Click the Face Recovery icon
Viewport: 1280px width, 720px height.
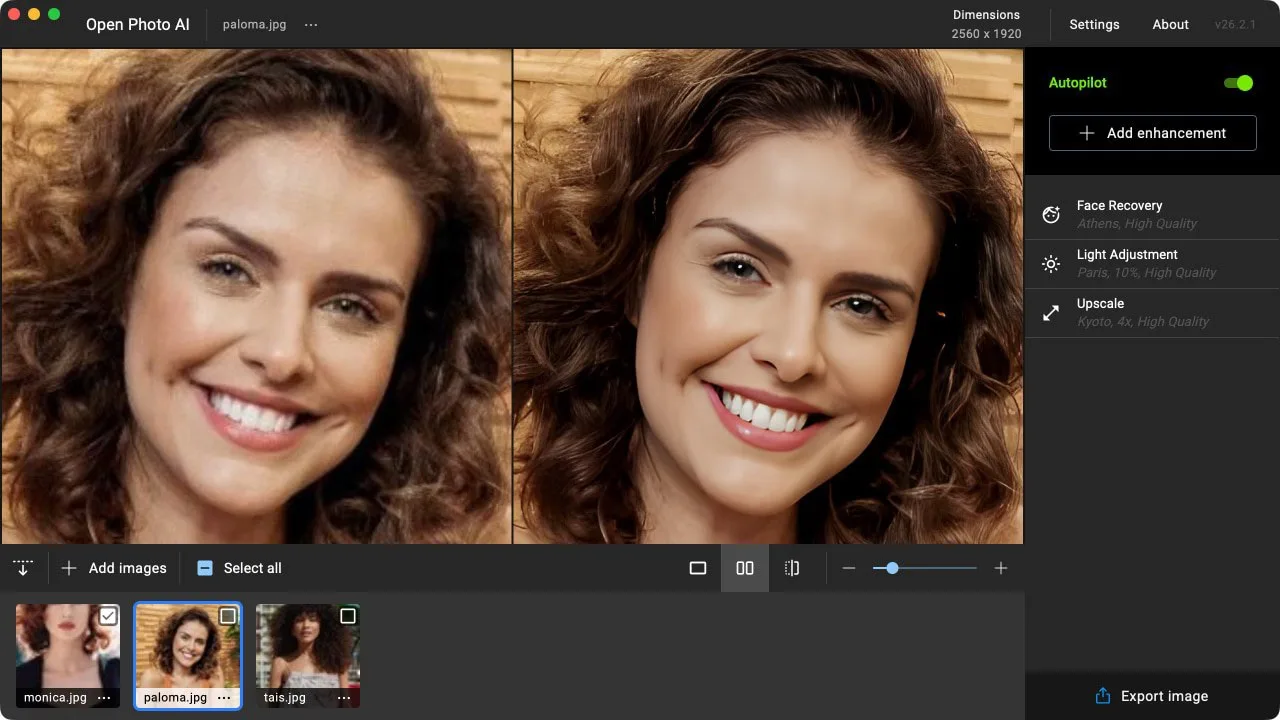(x=1051, y=214)
